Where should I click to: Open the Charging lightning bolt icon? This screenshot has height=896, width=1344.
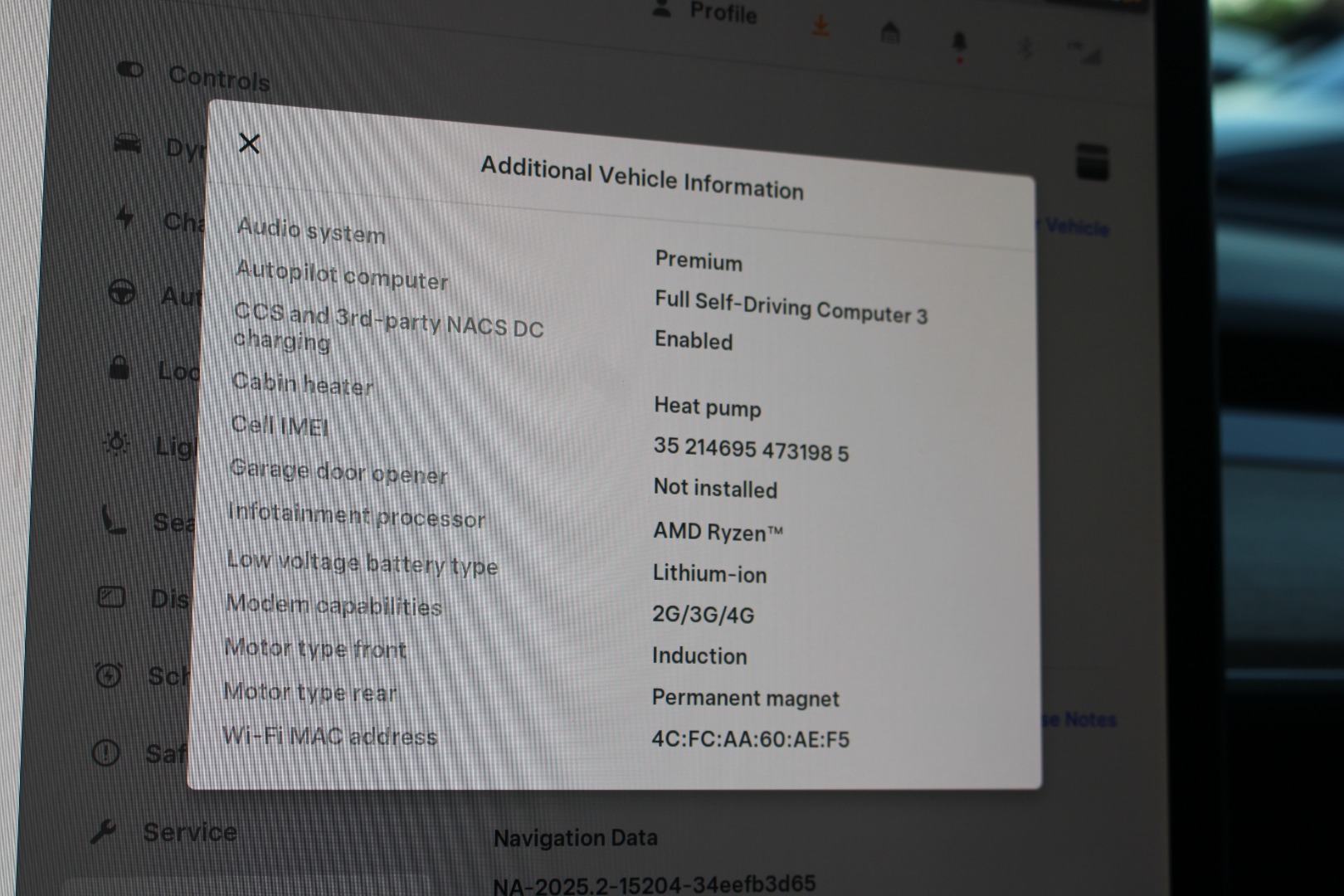[x=124, y=217]
